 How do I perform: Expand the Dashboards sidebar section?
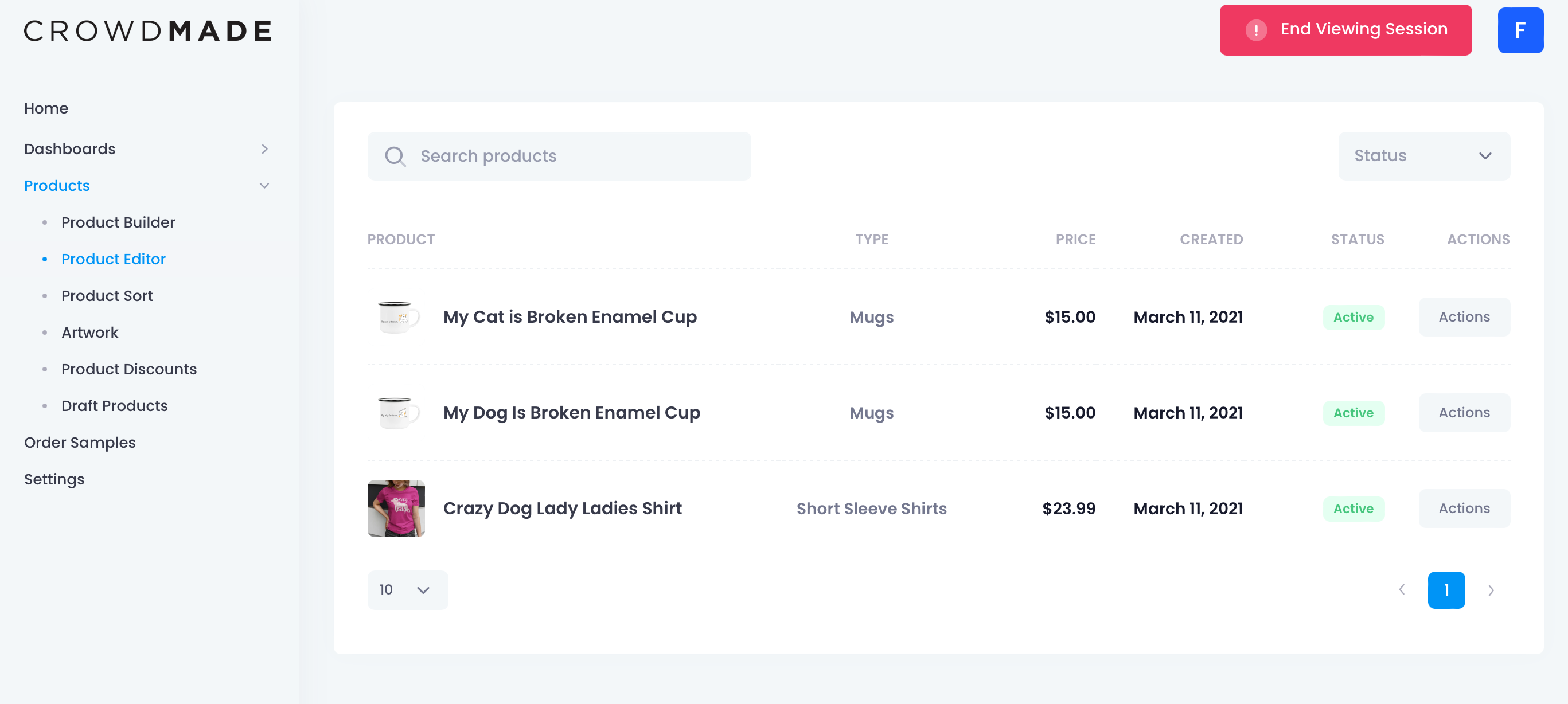pos(146,149)
